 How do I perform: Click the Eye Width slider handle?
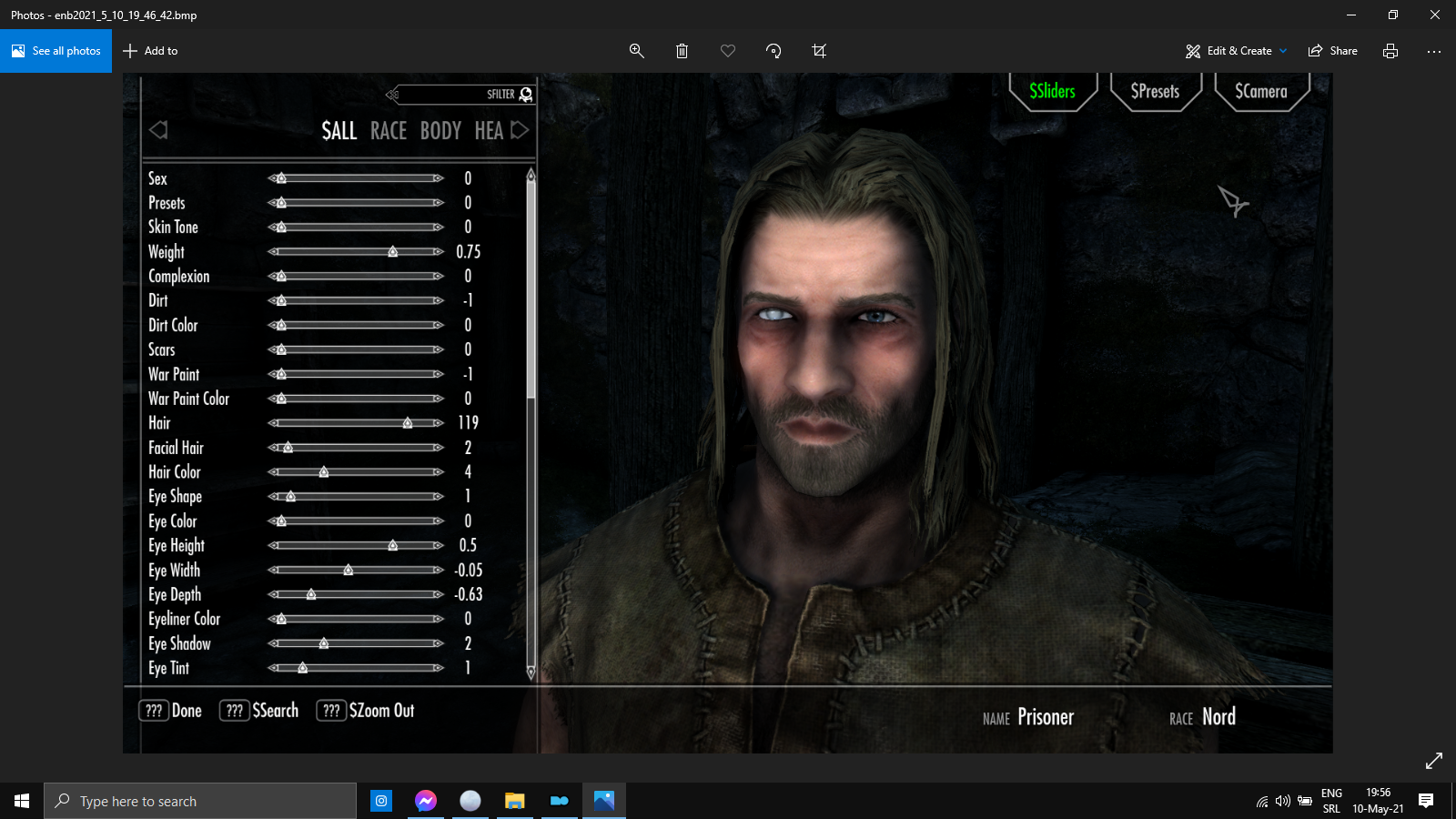point(349,571)
